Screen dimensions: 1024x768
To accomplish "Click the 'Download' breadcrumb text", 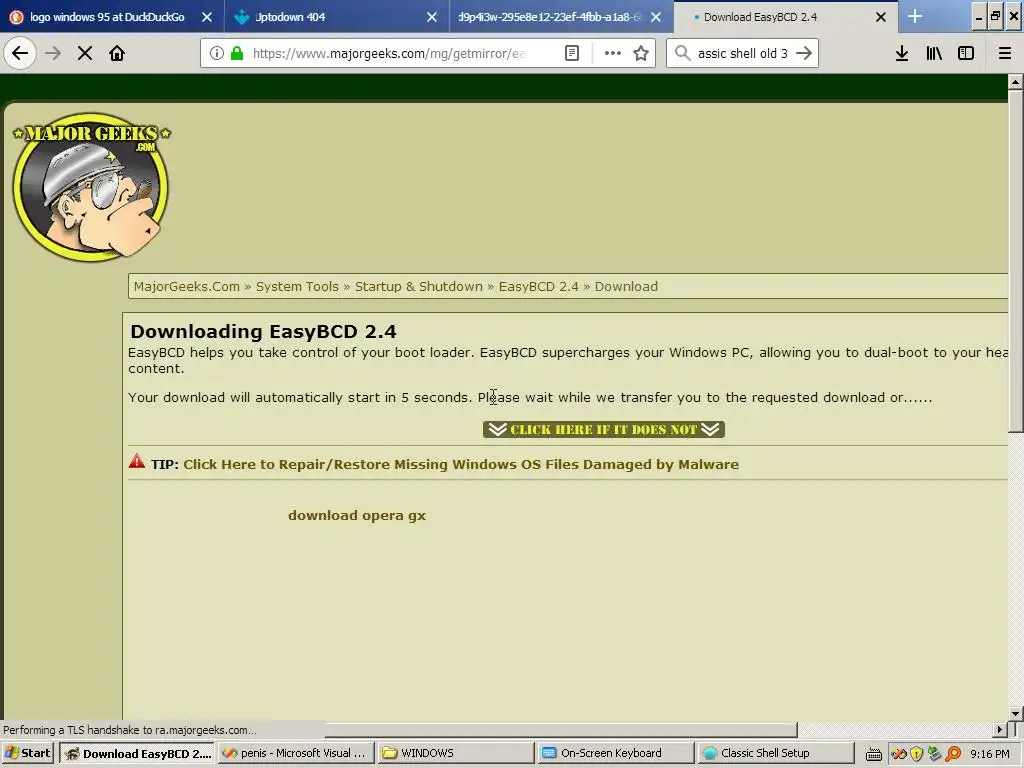I will pyautogui.click(x=626, y=286).
